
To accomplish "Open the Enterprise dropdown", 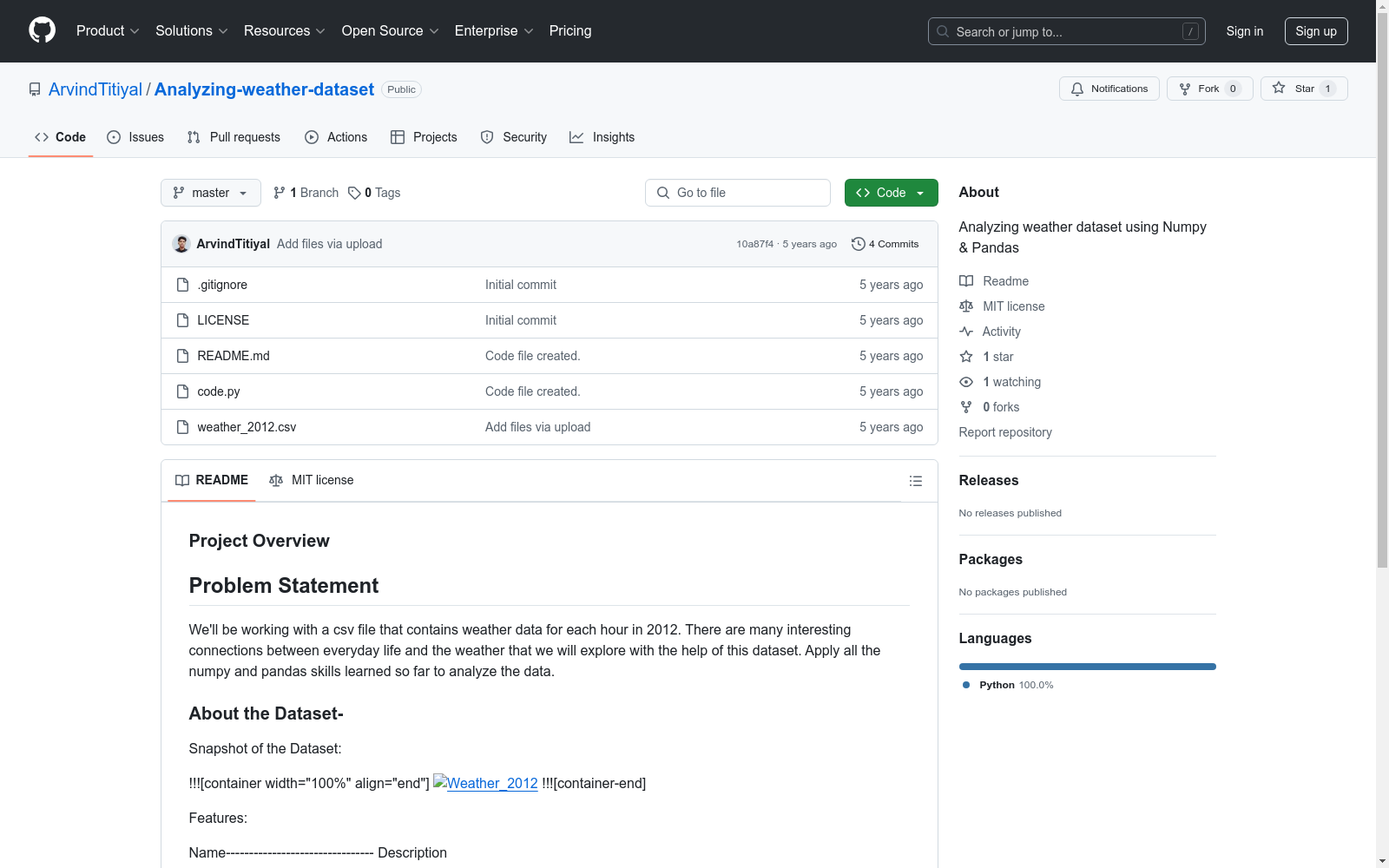I will coord(494,31).
